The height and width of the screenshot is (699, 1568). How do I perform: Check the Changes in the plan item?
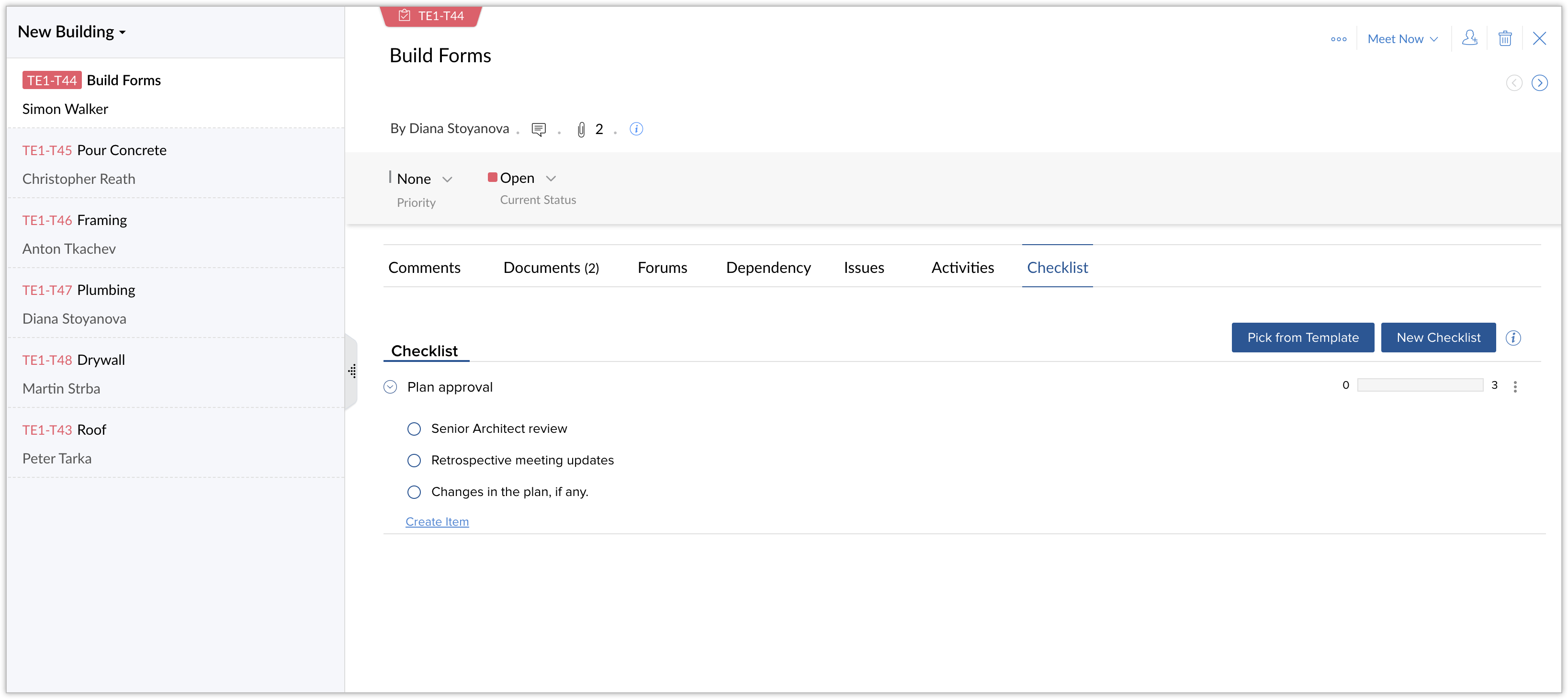(x=414, y=492)
